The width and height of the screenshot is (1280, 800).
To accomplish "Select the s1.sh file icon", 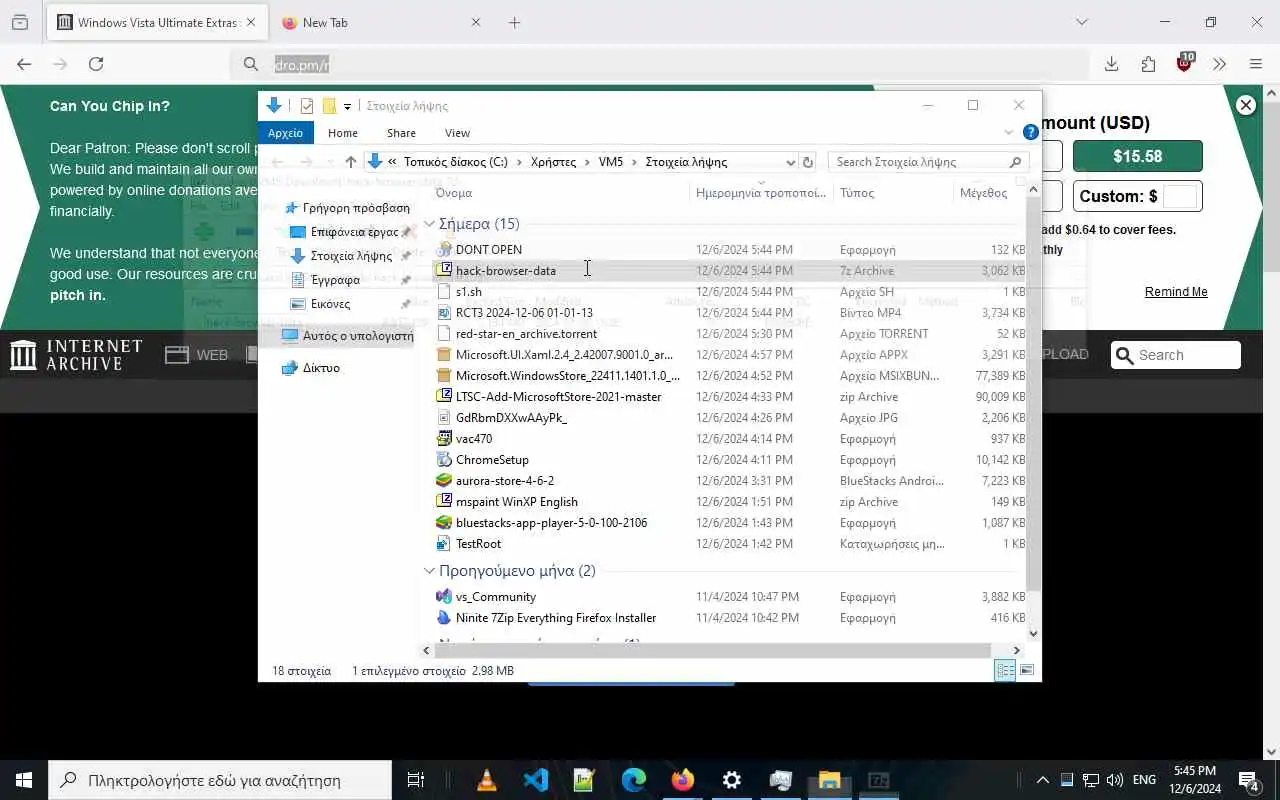I will 445,291.
